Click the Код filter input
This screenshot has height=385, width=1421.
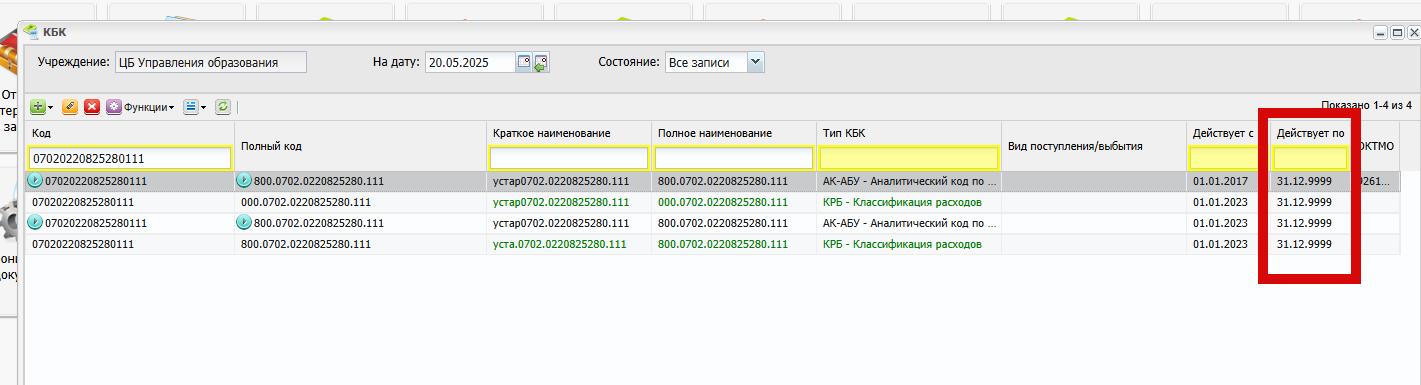[x=131, y=158]
